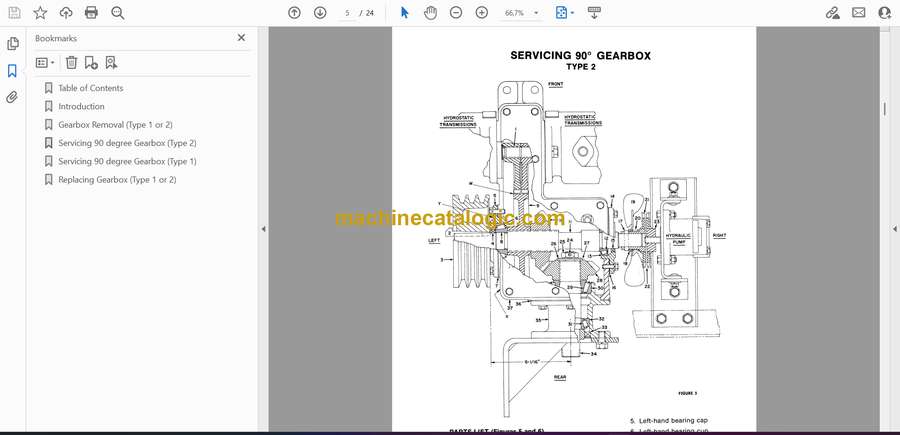Activate the hand pan tool
The image size is (900, 435).
(x=430, y=13)
